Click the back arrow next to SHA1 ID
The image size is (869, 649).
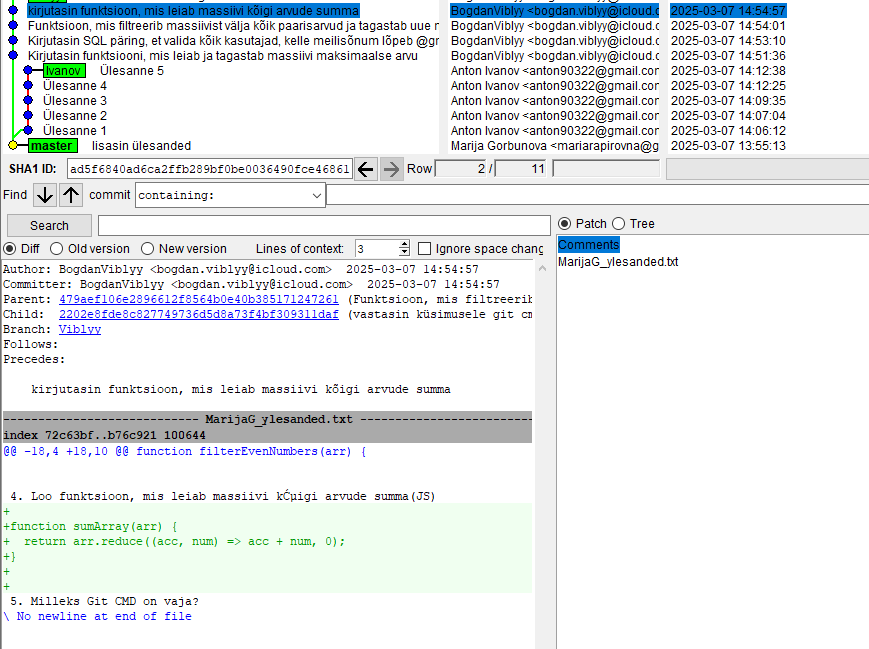(366, 169)
